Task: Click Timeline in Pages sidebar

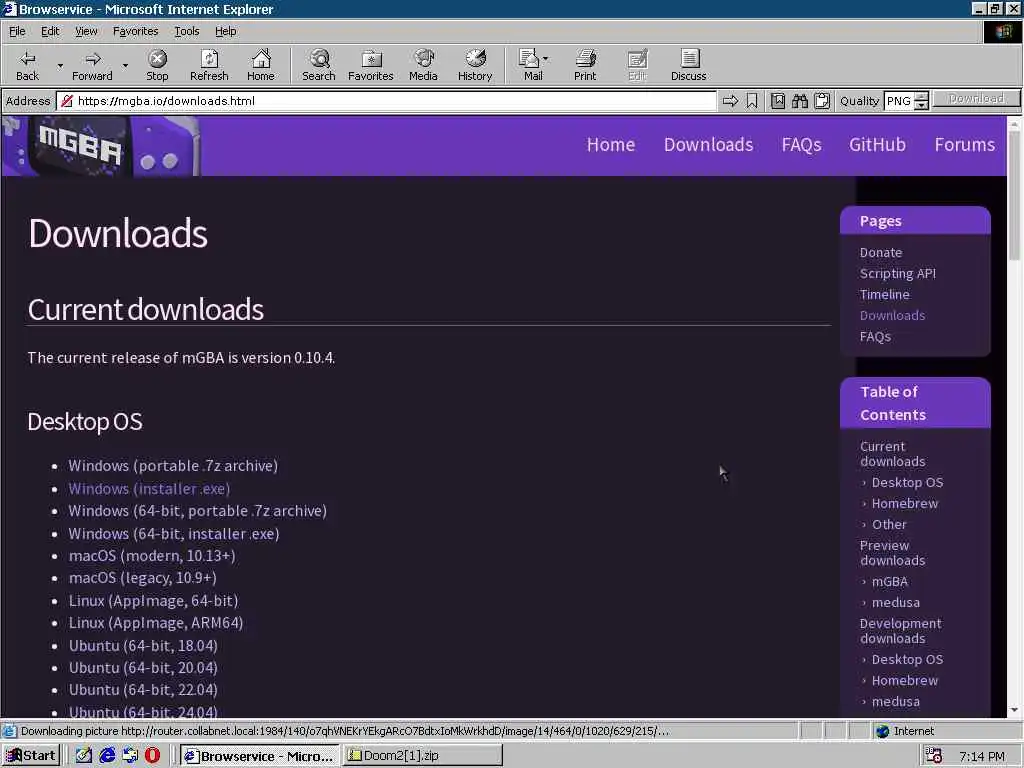Action: pos(884,294)
